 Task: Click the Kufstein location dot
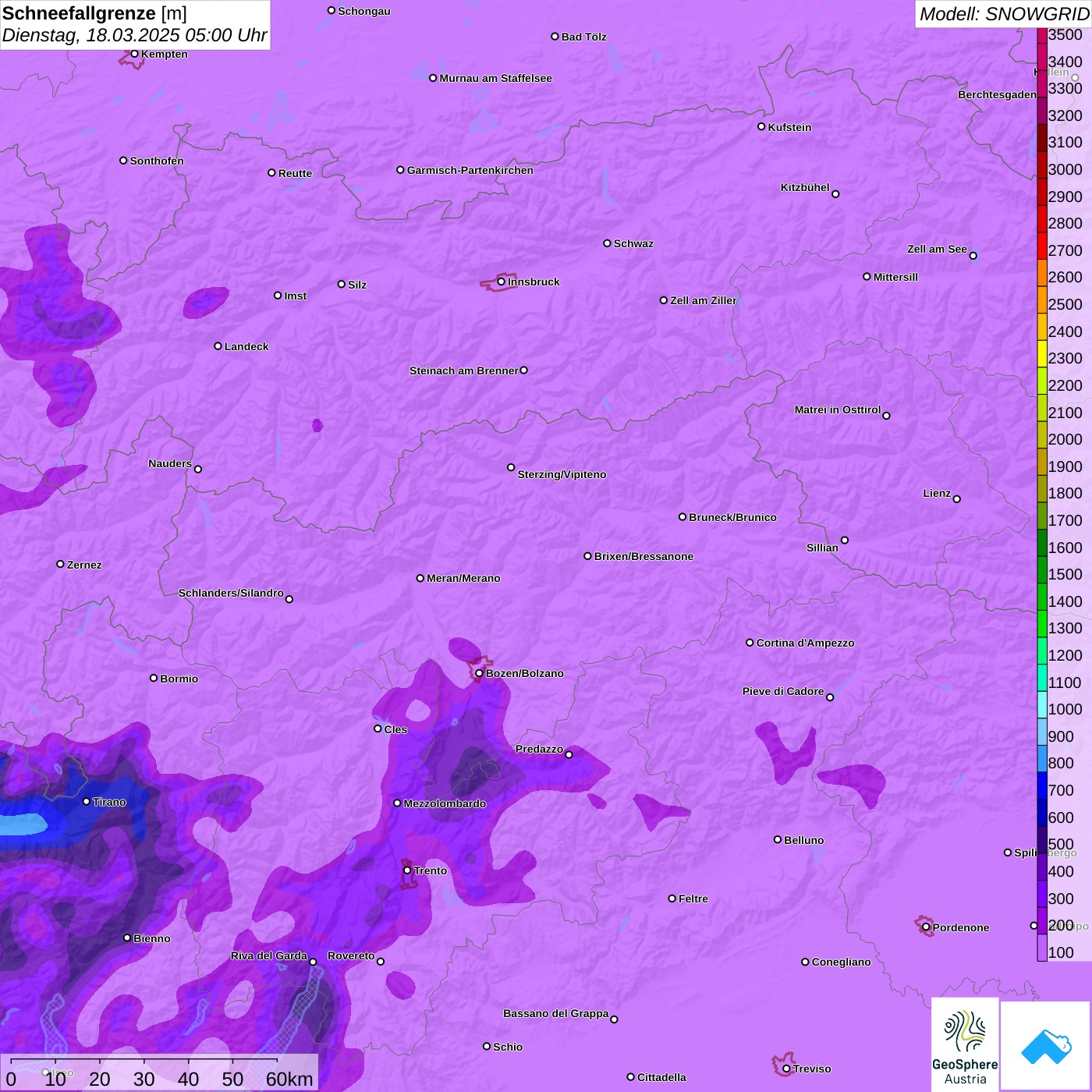[762, 126]
